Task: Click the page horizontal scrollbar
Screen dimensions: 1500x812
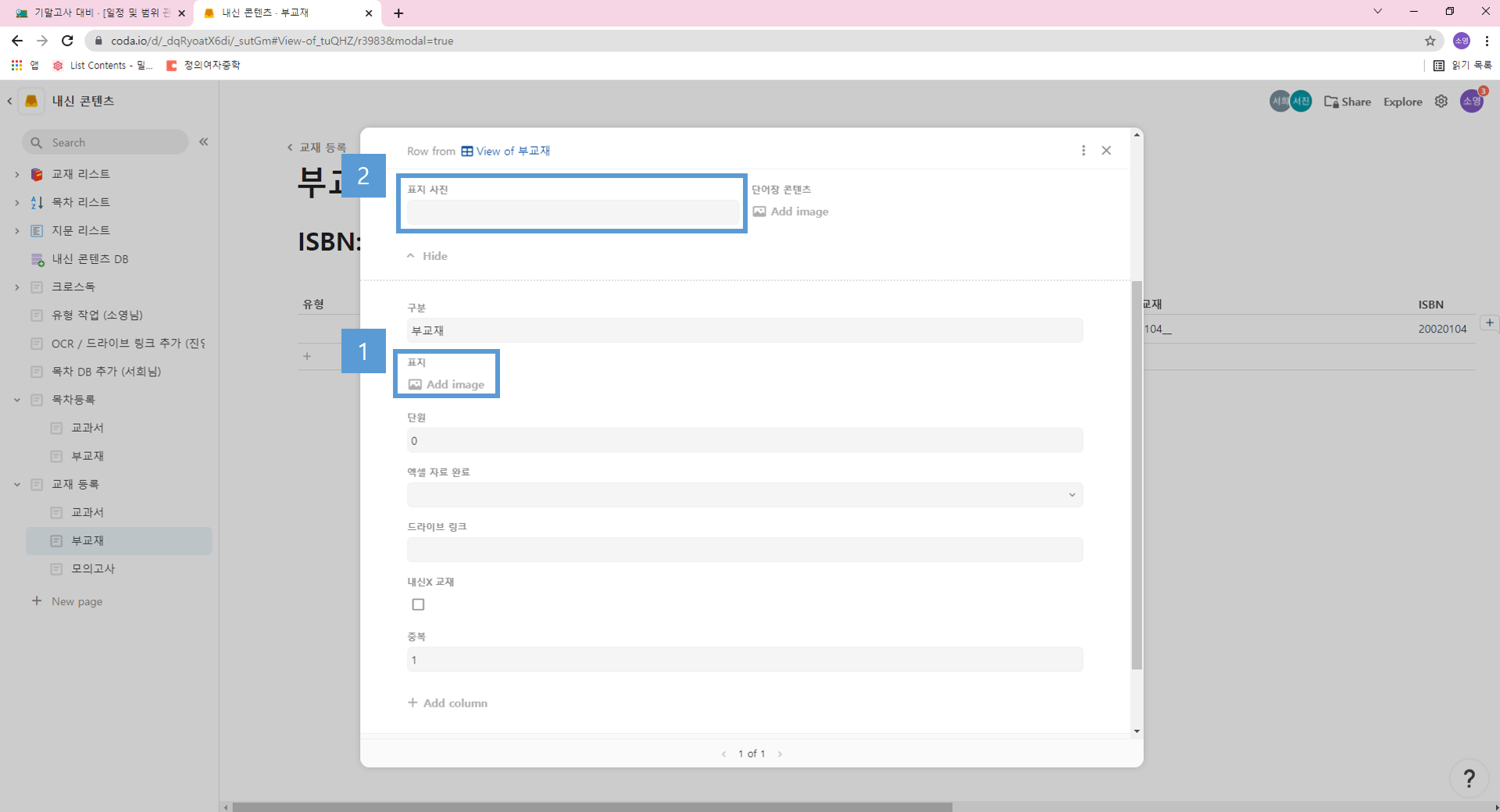Action: (592, 807)
